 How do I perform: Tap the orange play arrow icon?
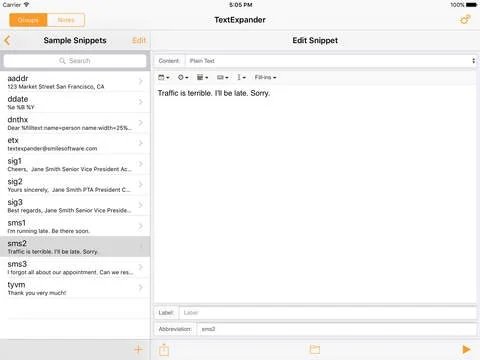click(466, 349)
